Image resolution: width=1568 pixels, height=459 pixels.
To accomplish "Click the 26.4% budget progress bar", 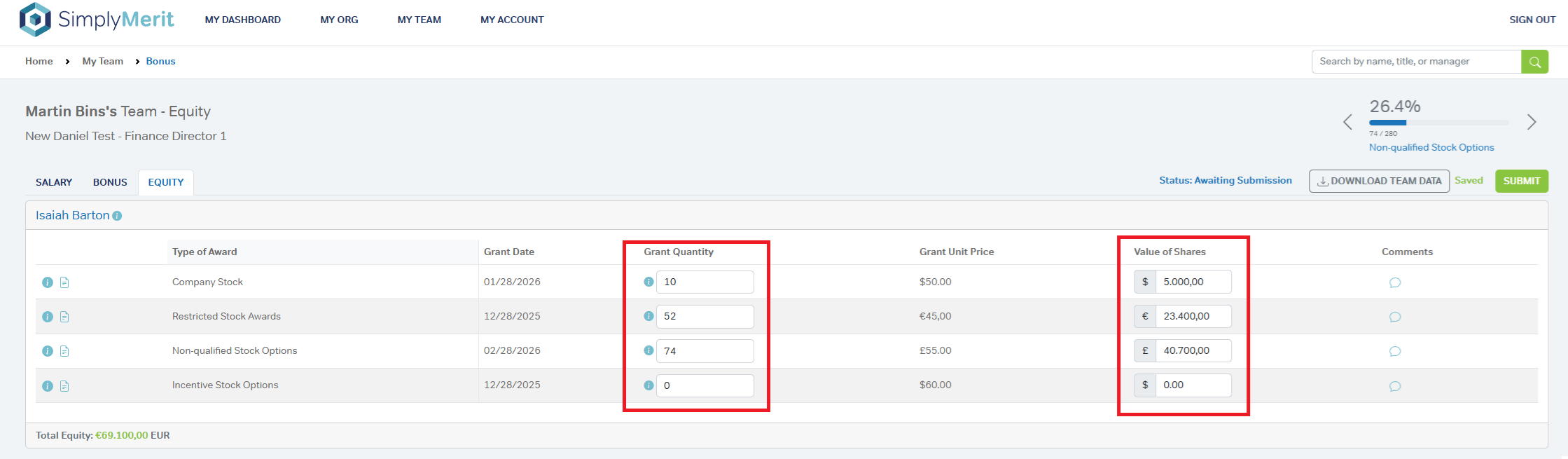I will click(x=1438, y=123).
